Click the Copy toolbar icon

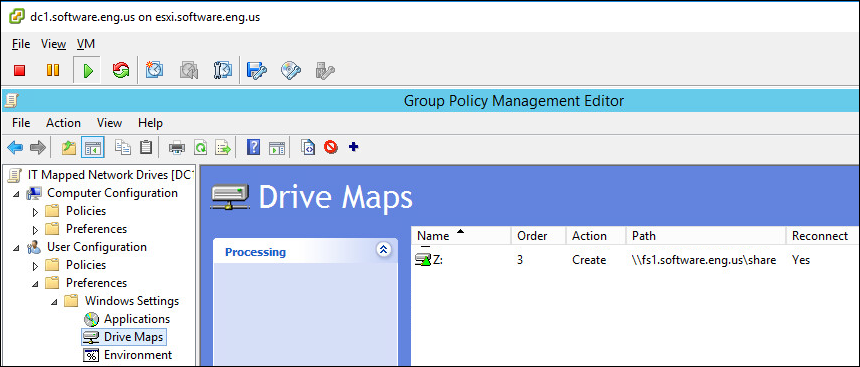[123, 147]
